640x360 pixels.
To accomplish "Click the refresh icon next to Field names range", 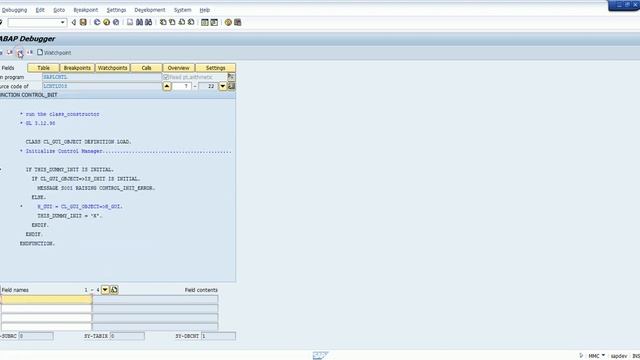I will [x=114, y=290].
